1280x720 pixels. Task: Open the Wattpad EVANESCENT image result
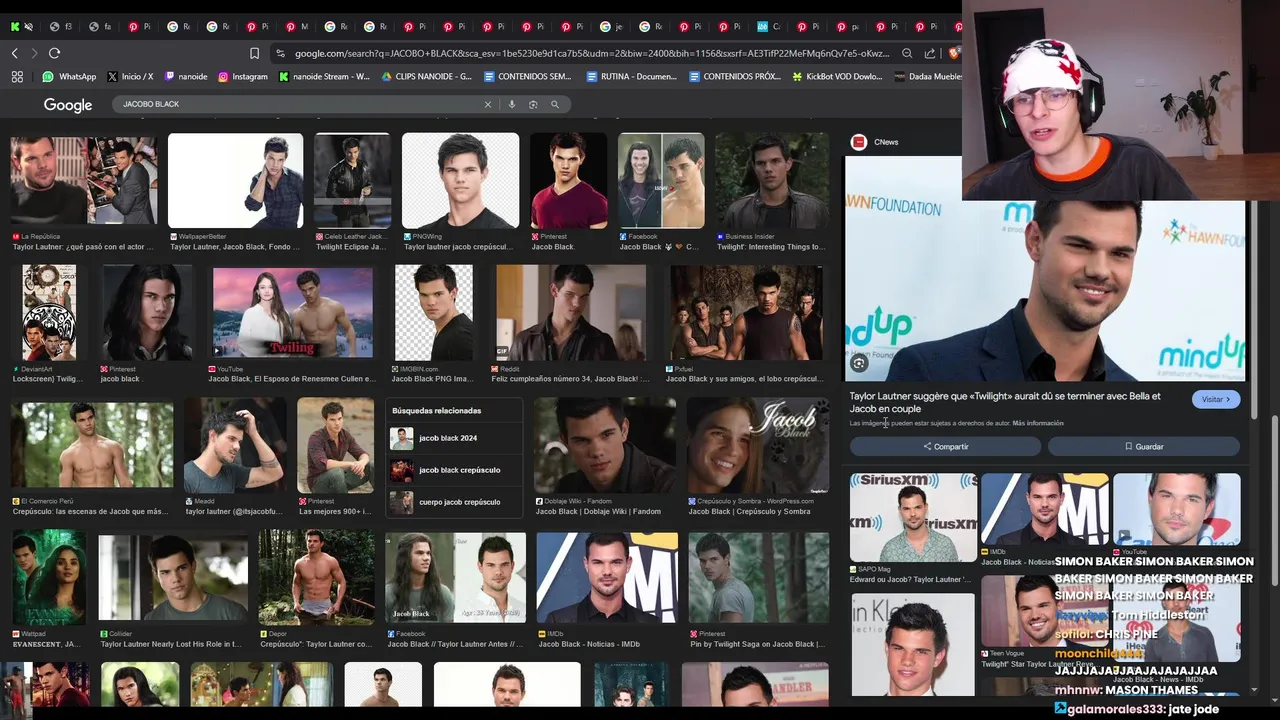[x=48, y=577]
